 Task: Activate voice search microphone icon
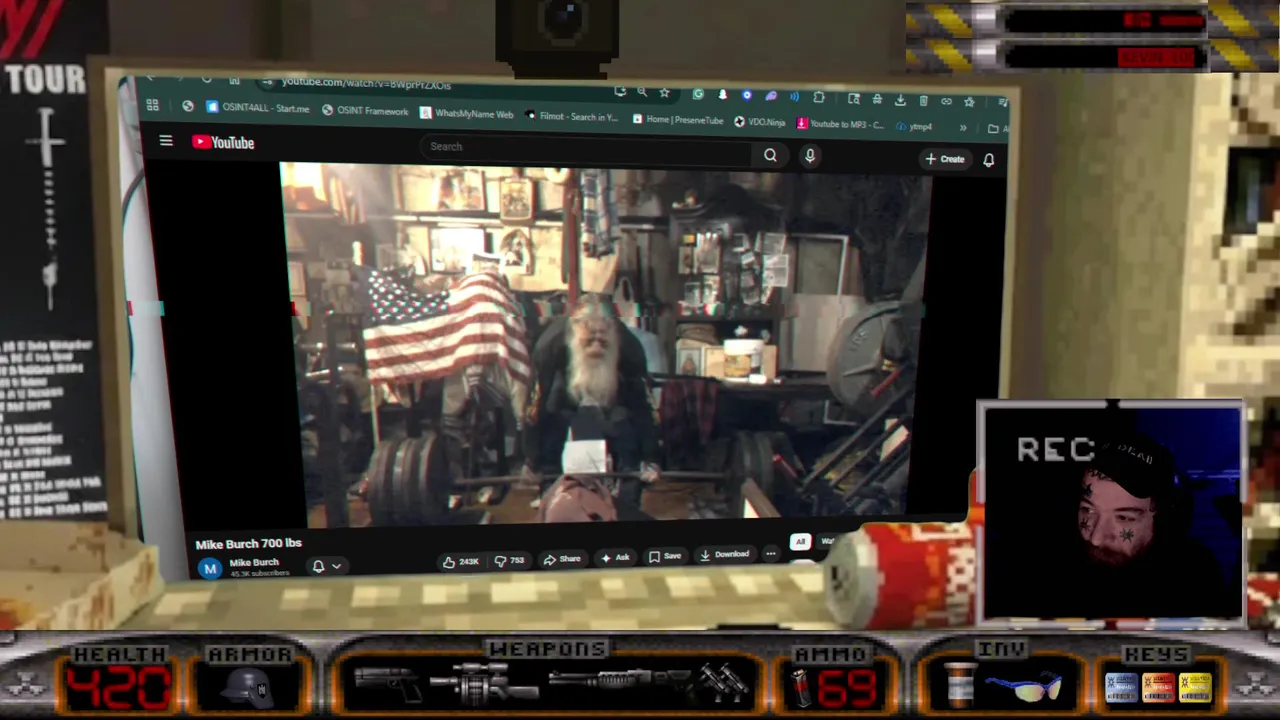(x=810, y=156)
